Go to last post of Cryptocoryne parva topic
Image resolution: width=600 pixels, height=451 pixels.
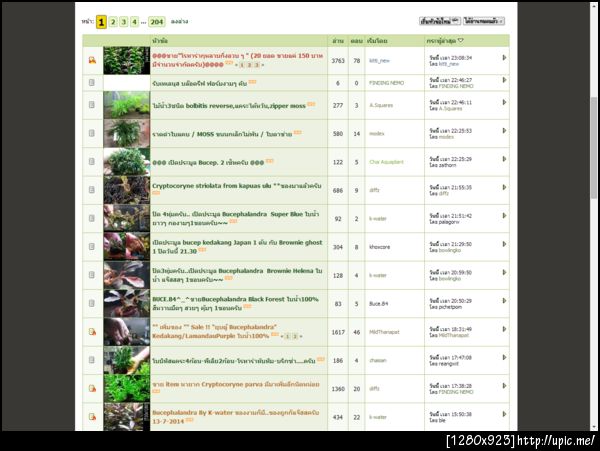coord(504,386)
